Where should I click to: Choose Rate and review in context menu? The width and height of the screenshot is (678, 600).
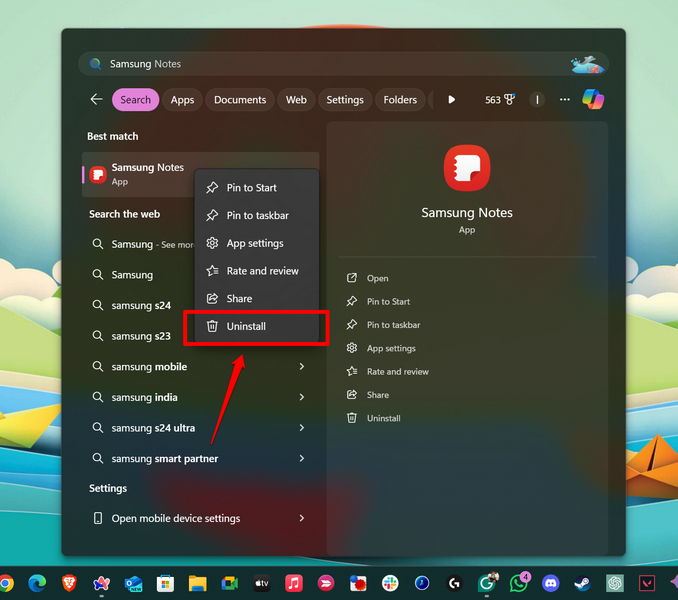[x=256, y=271]
